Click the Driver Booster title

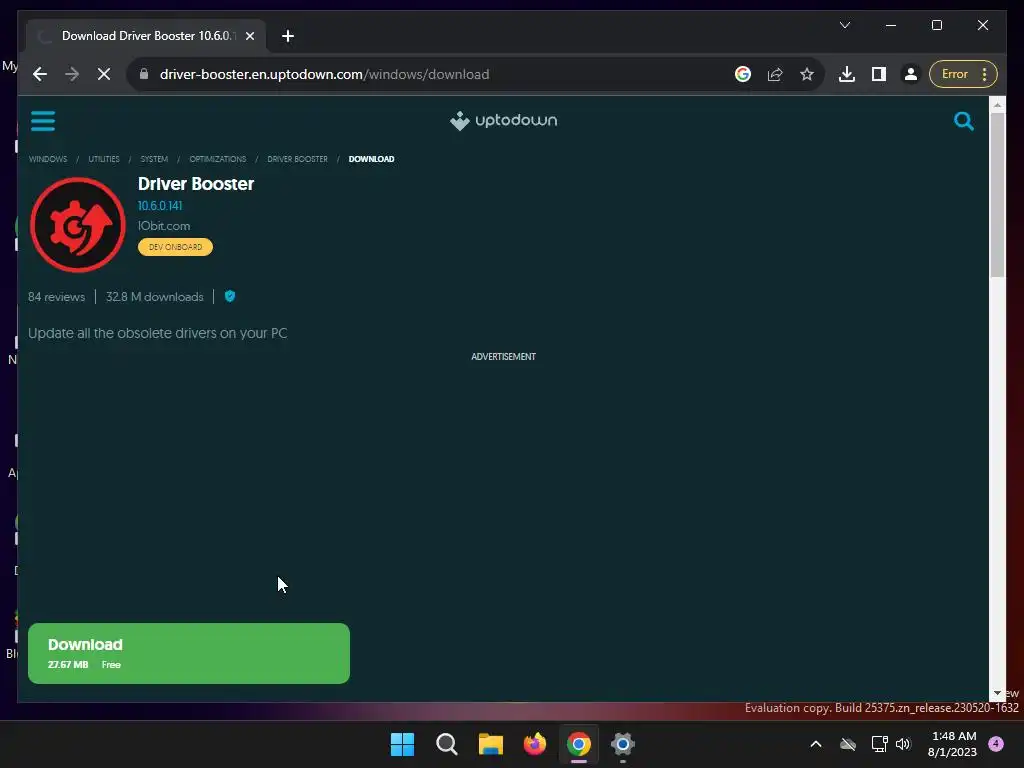click(x=196, y=184)
